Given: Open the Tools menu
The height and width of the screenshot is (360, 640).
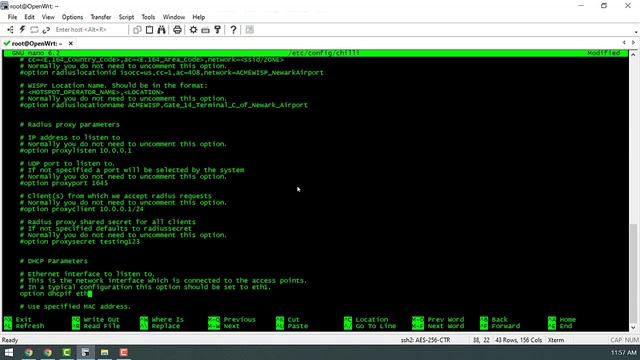Looking at the screenshot, I should tap(148, 17).
